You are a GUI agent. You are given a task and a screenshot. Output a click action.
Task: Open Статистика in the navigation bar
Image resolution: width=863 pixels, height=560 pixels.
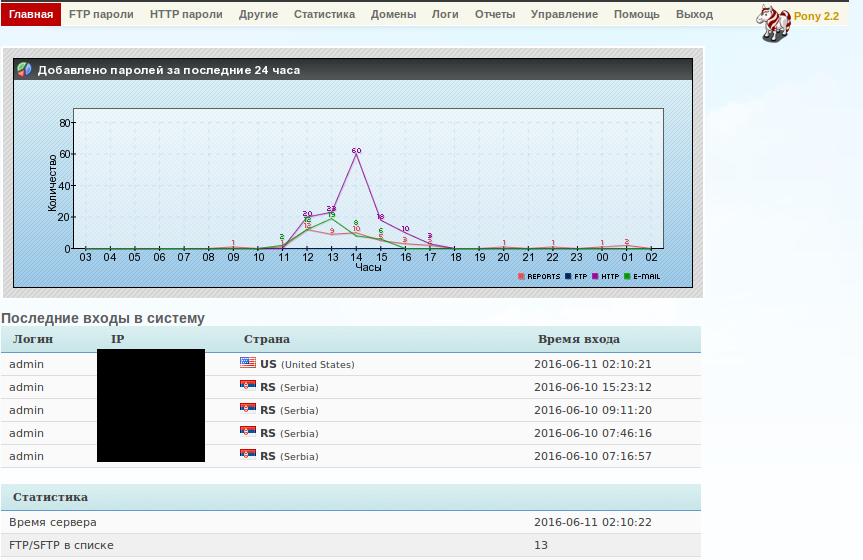[x=324, y=14]
